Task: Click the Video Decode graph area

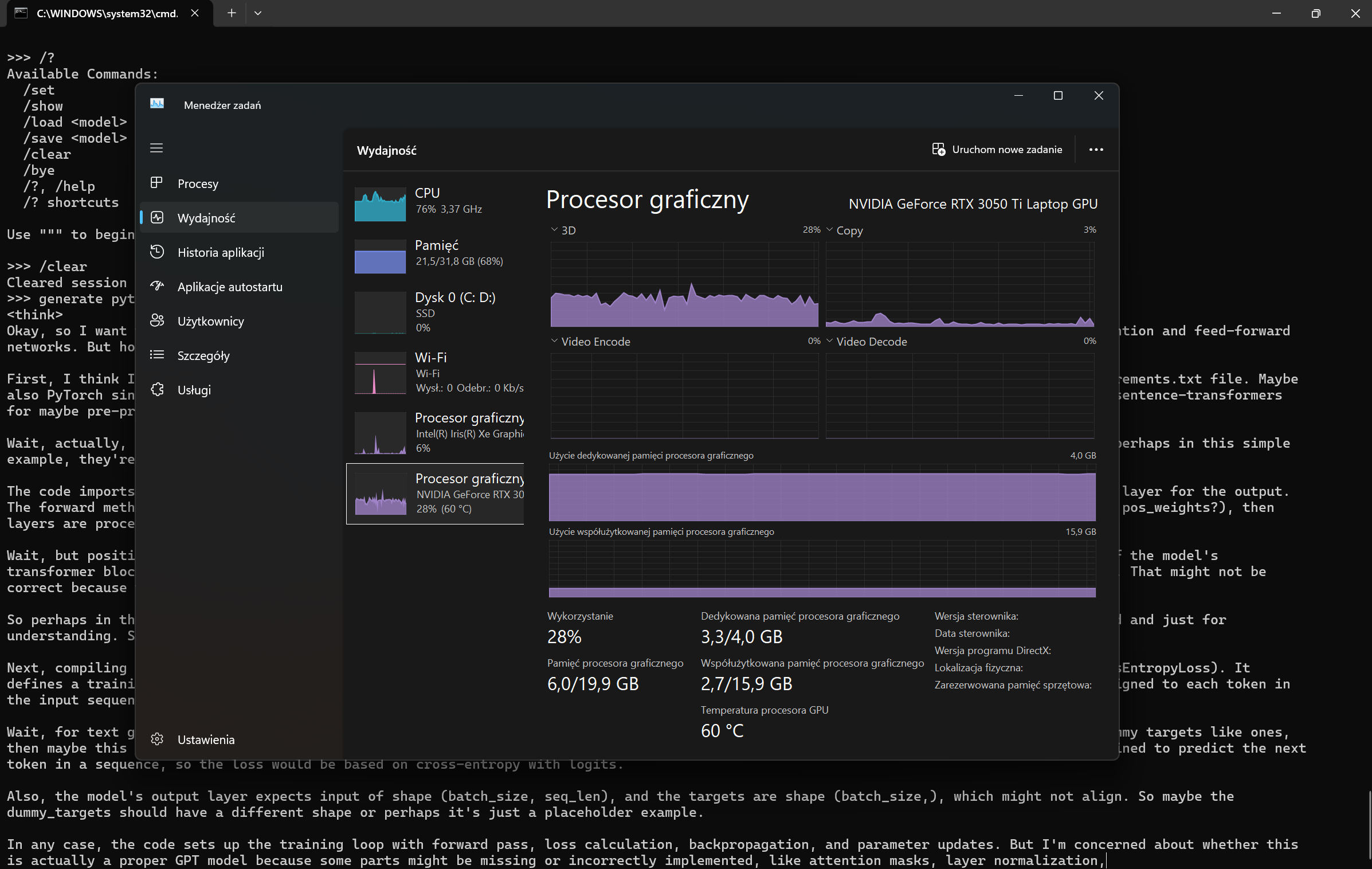Action: (960, 396)
